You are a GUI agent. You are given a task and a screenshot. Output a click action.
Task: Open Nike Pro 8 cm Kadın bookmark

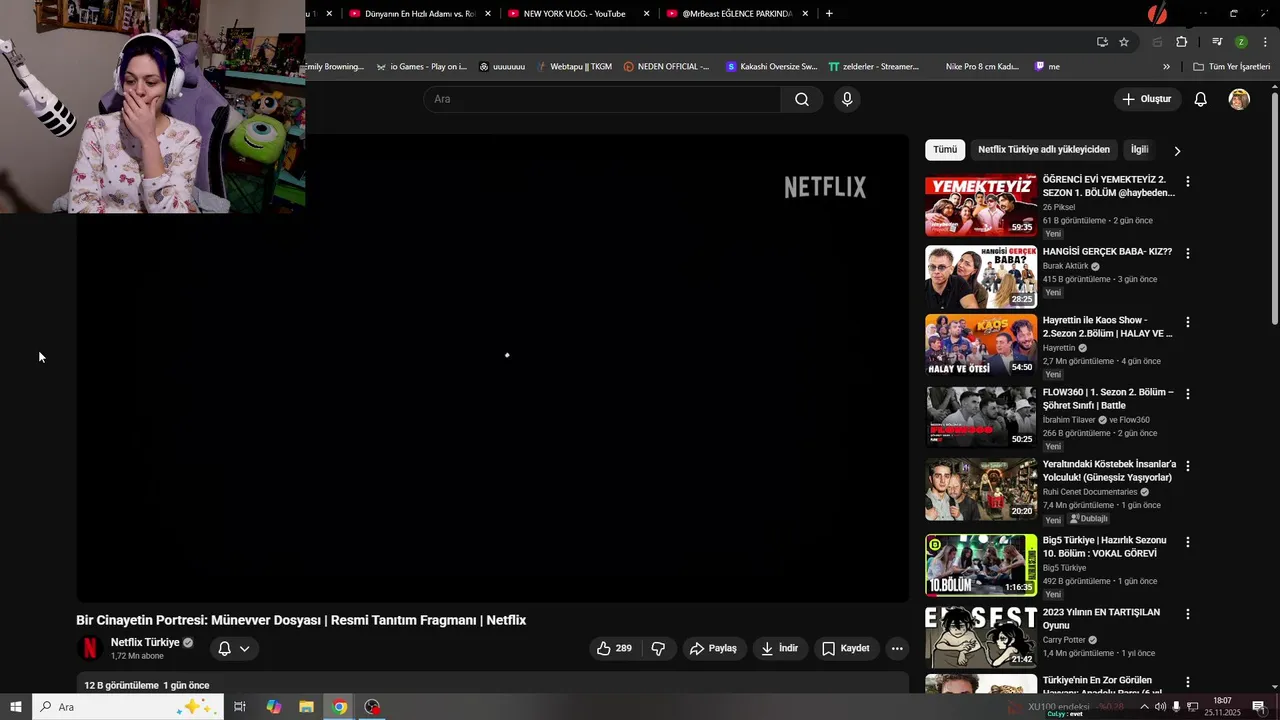point(982,67)
